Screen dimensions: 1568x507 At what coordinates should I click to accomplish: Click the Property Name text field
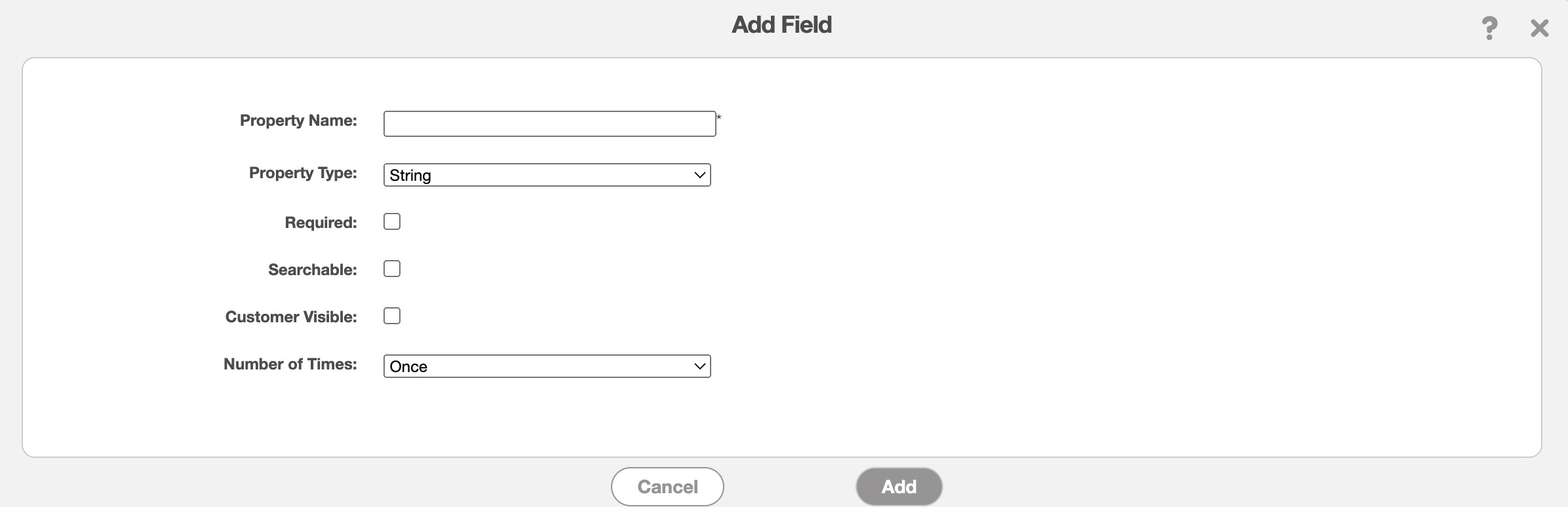(x=549, y=124)
